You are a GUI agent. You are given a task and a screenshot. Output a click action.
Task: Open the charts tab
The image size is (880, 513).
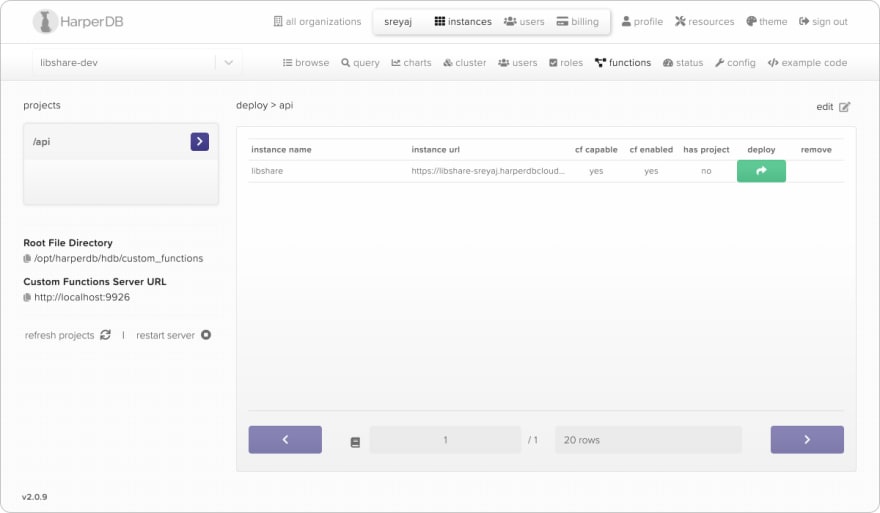pyautogui.click(x=411, y=62)
